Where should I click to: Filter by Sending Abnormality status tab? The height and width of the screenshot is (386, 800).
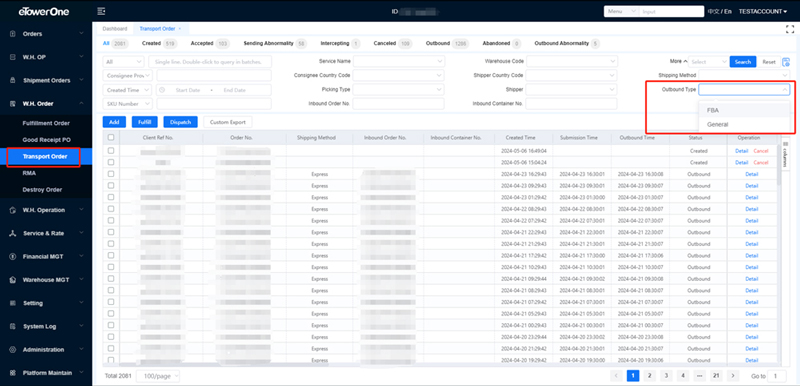tap(275, 43)
